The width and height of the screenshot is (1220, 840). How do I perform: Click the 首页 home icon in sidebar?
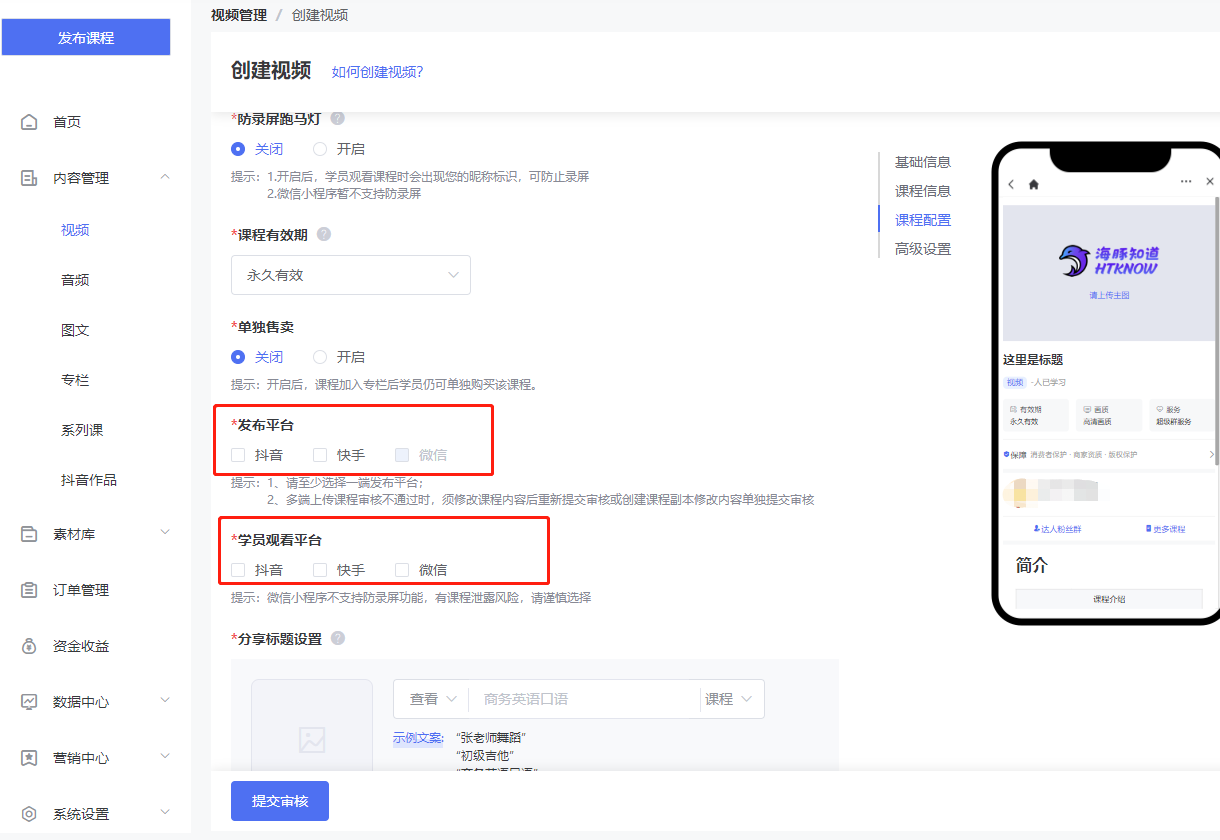[x=29, y=122]
